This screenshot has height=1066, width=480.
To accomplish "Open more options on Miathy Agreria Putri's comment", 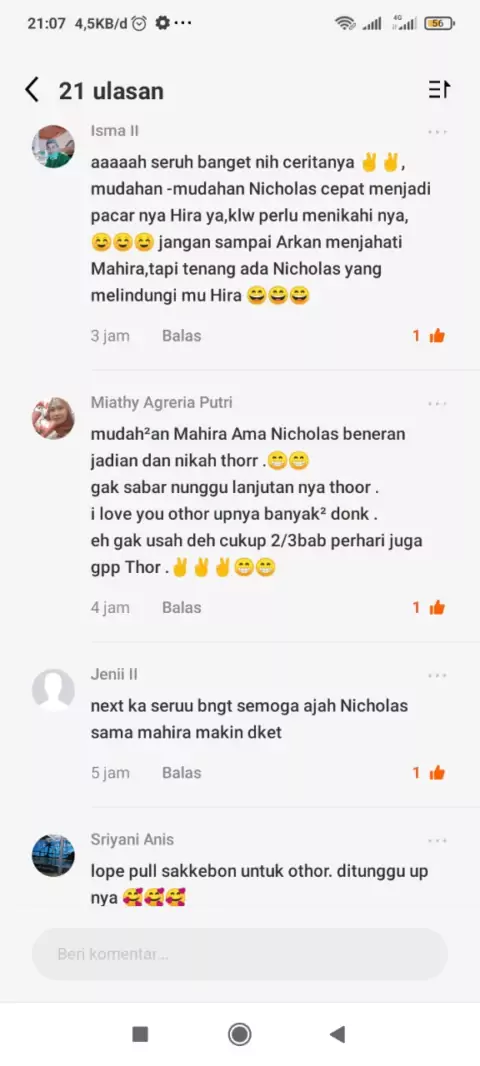I will point(437,404).
